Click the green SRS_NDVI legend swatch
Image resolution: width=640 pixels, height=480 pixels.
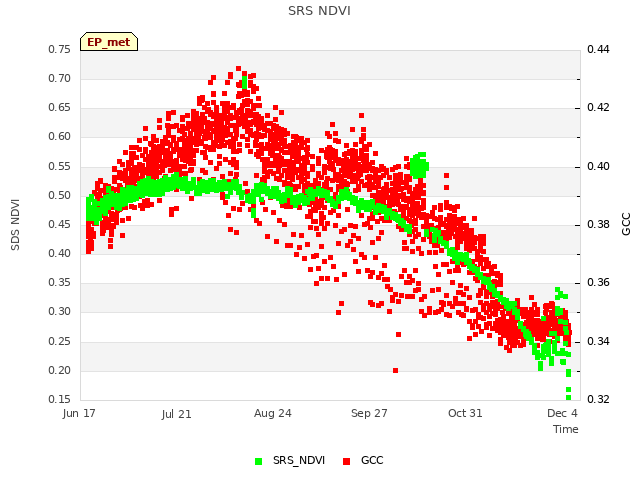pyautogui.click(x=258, y=461)
